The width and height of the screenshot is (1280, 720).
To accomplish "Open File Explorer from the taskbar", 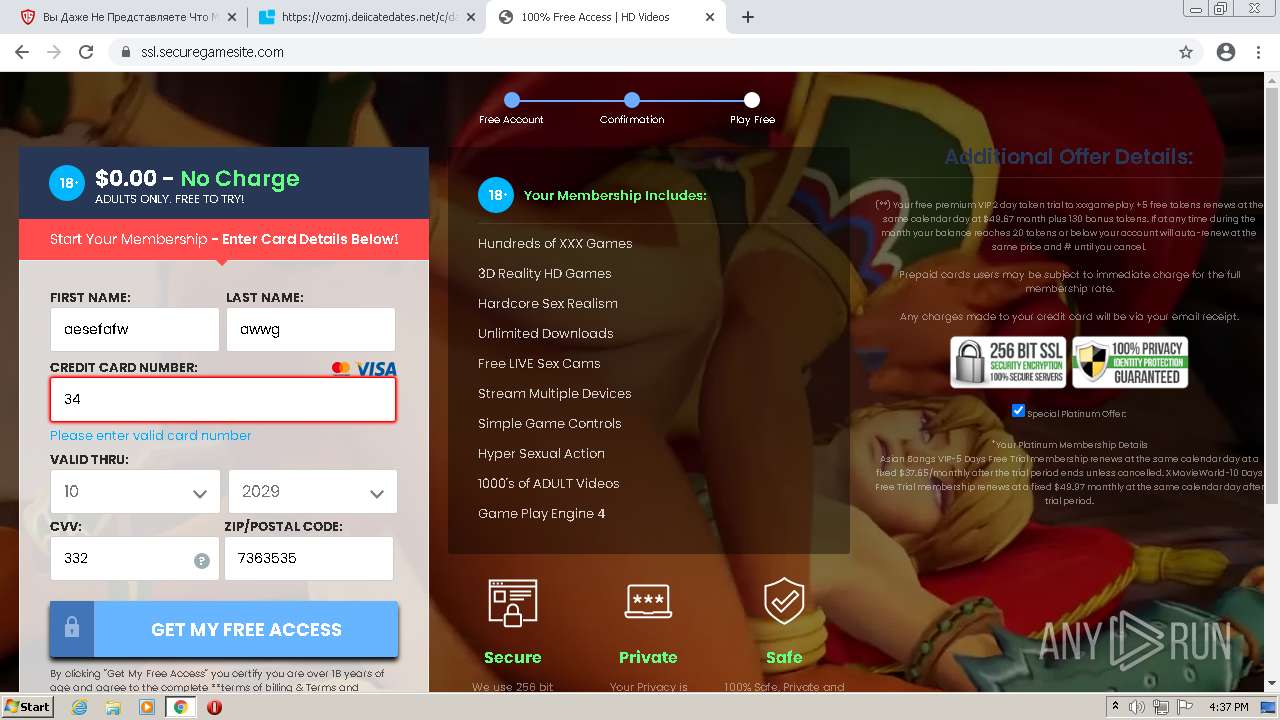I will (x=113, y=707).
